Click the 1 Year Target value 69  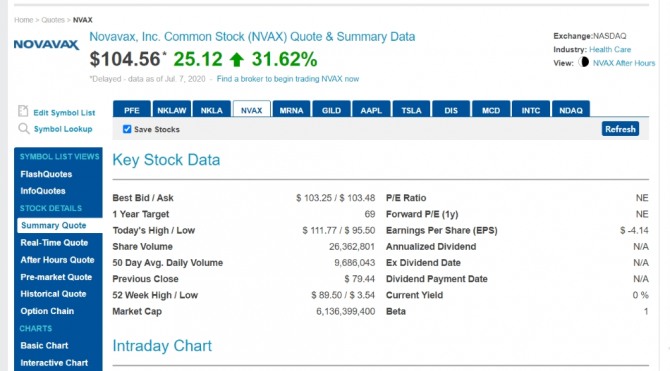(x=370, y=214)
